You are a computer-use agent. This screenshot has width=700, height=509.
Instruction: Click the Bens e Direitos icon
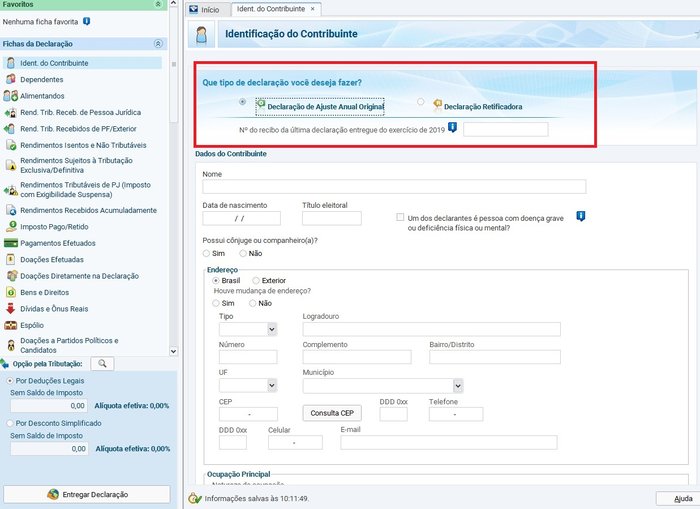[11, 292]
